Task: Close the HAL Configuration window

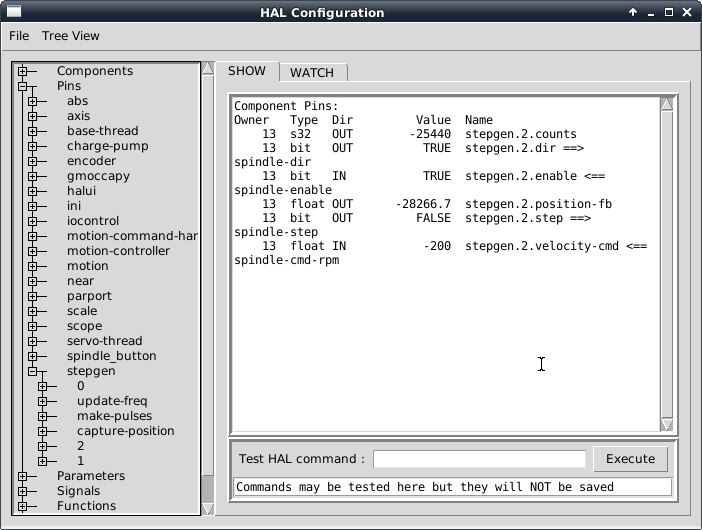Action: [x=687, y=12]
